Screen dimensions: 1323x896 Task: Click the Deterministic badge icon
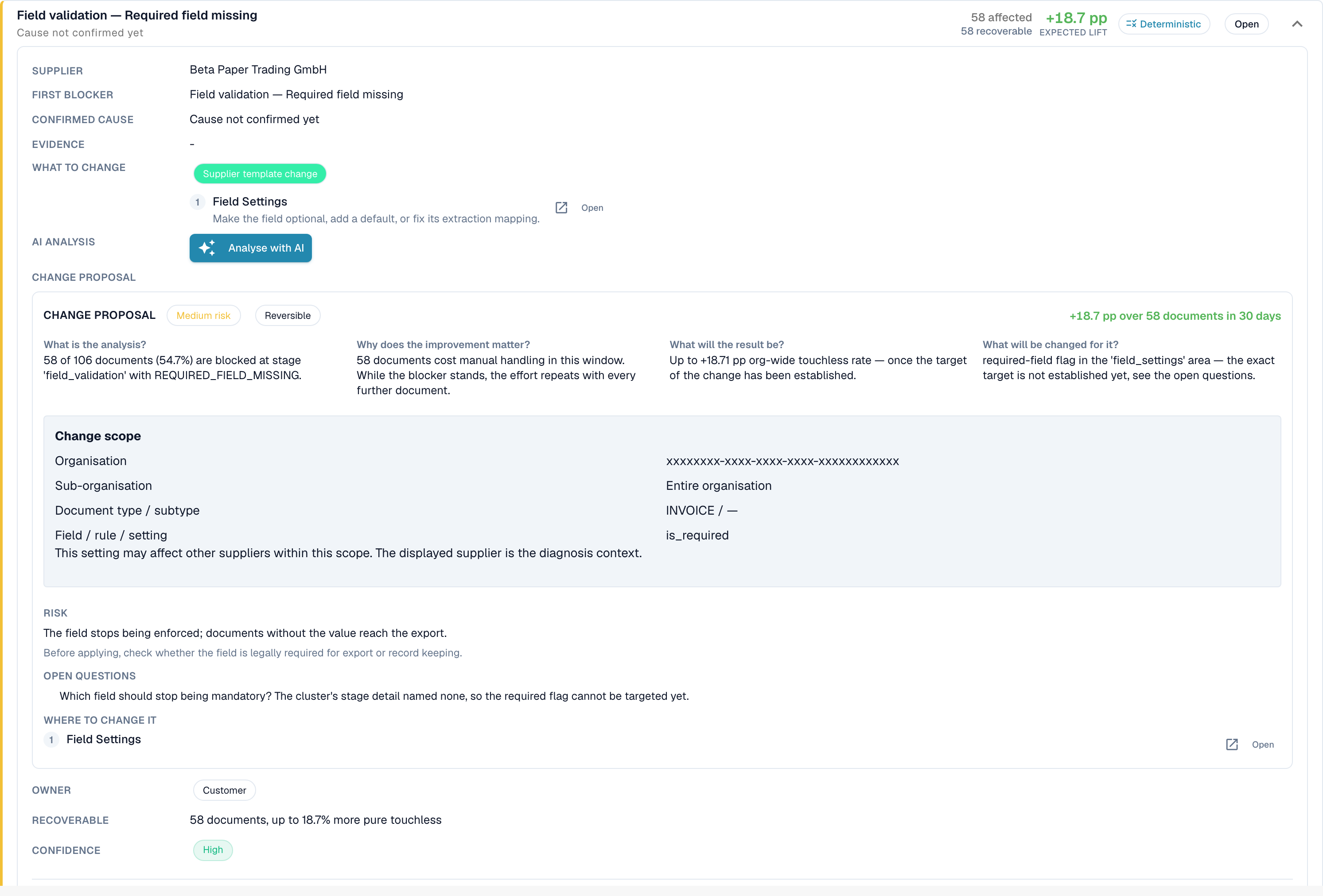[x=1131, y=24]
